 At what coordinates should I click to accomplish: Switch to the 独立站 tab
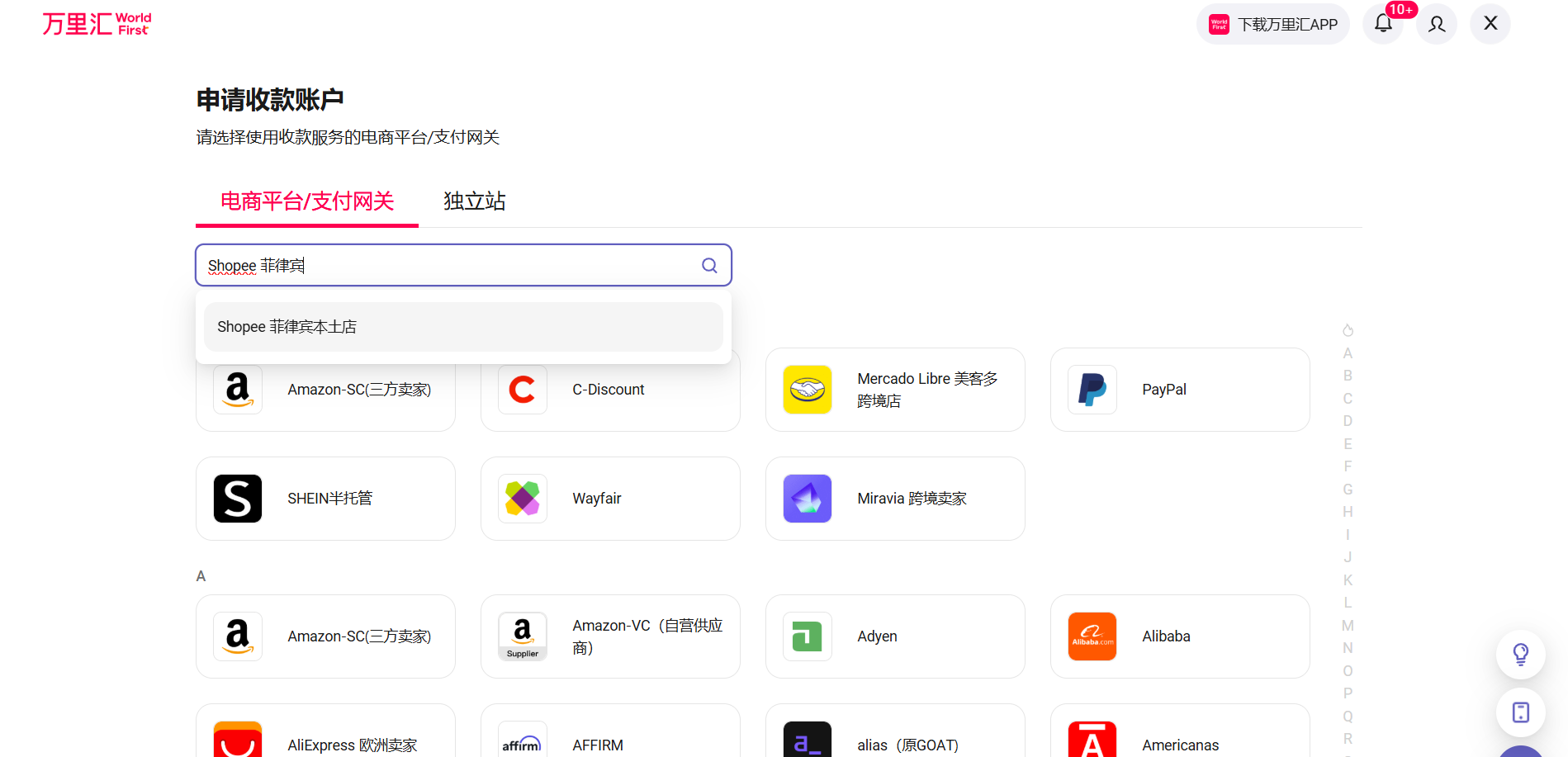[474, 201]
